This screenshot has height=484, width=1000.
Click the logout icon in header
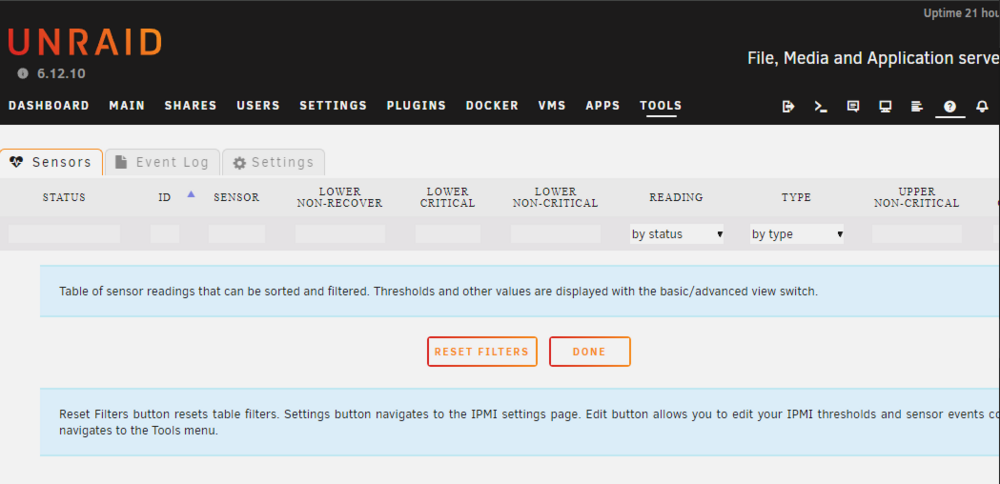788,106
